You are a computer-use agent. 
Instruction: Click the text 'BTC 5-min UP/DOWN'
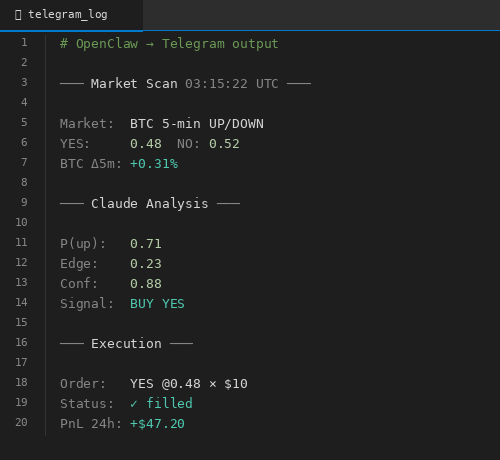197,124
